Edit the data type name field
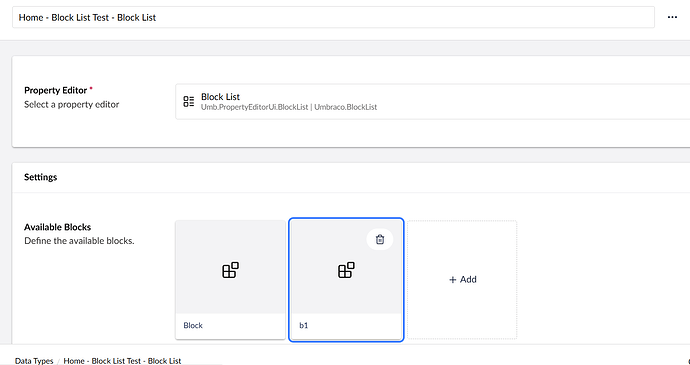The width and height of the screenshot is (690, 365). [333, 17]
